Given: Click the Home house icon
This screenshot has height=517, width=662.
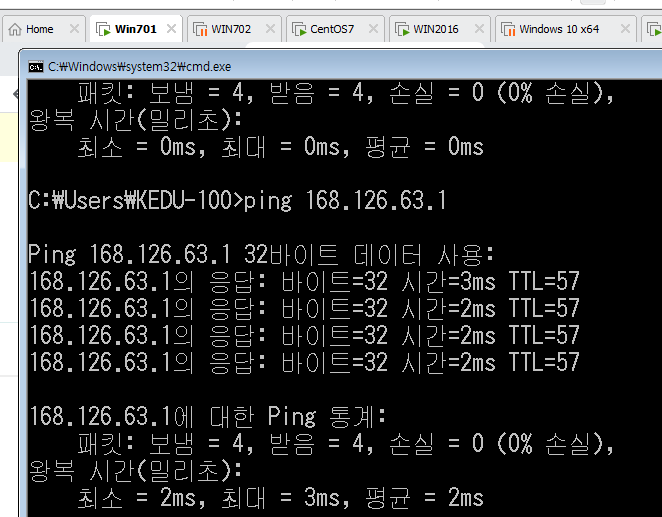Looking at the screenshot, I should [x=15, y=30].
